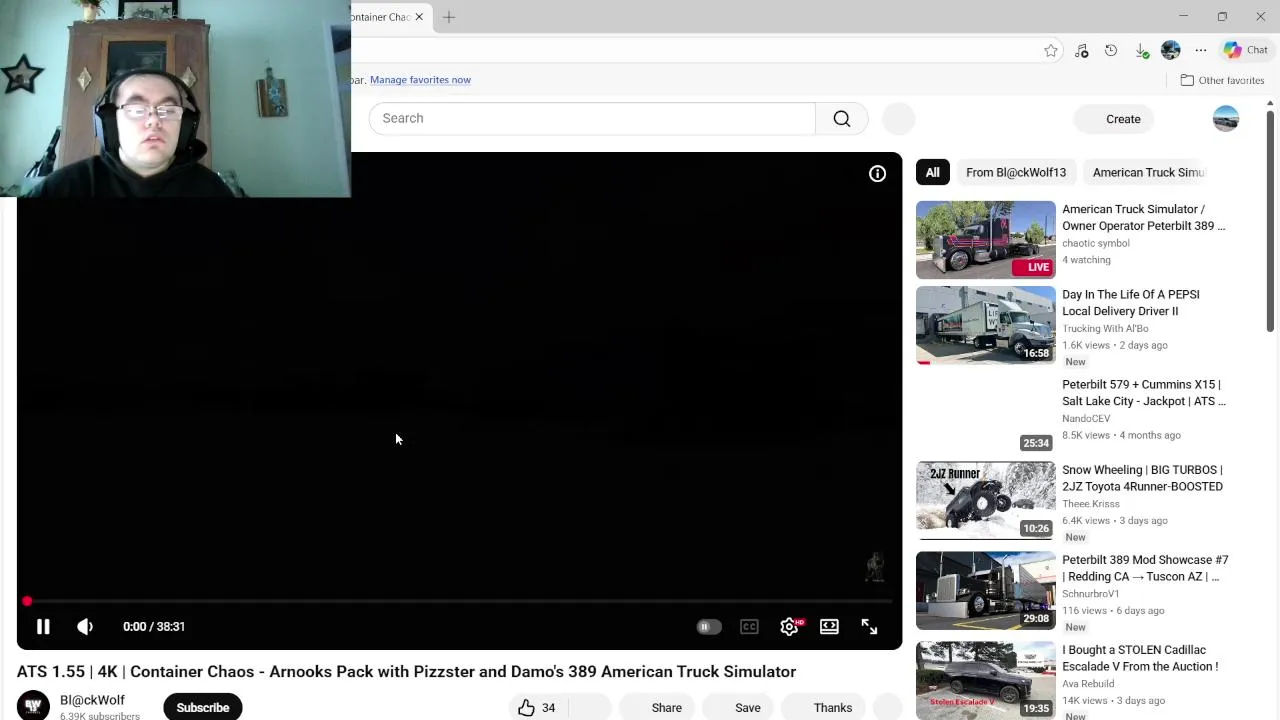This screenshot has height=720, width=1280.
Task: Open Edge Settings and more menu
Action: (1201, 50)
